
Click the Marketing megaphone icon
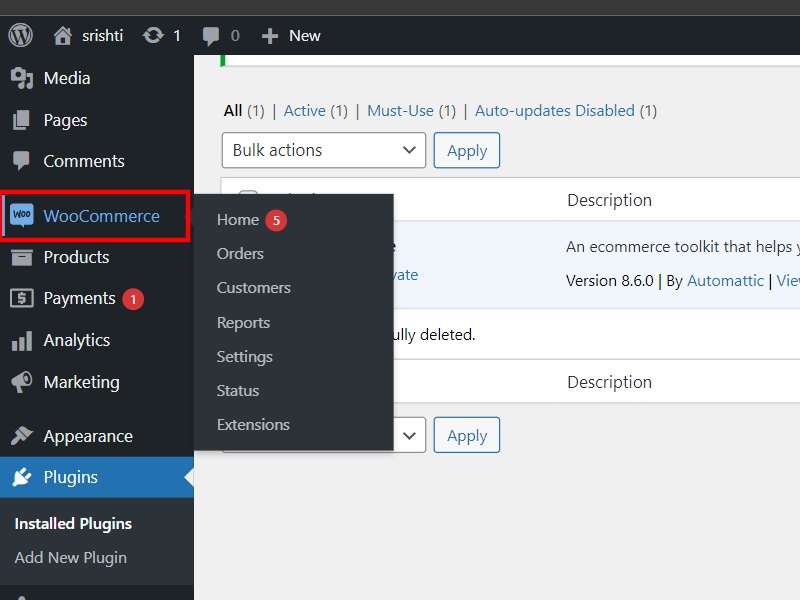point(22,382)
